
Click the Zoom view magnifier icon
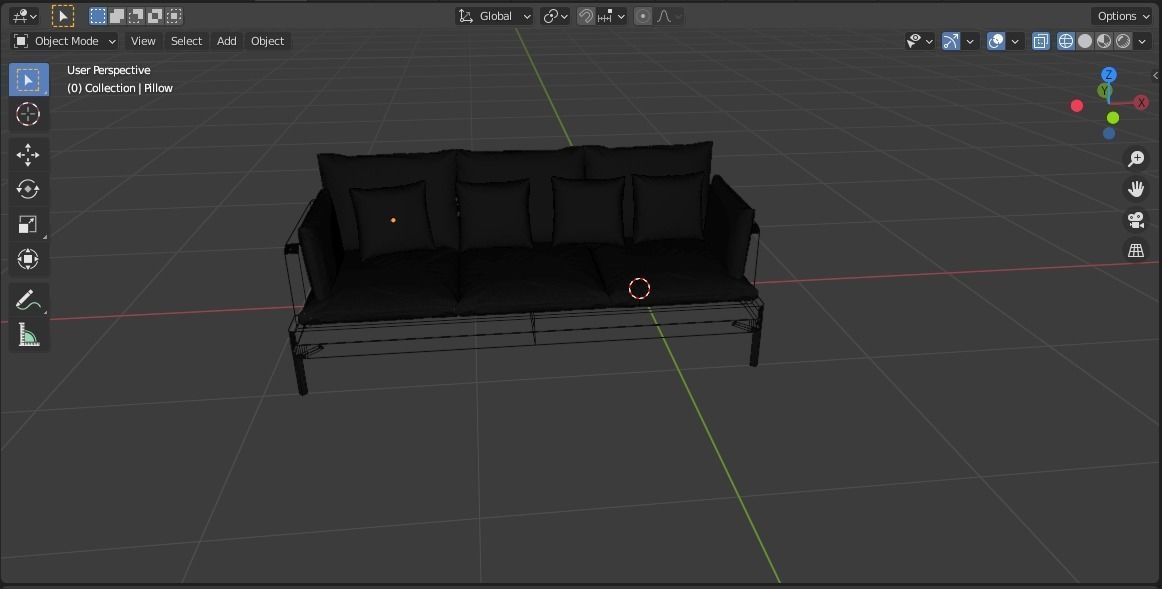click(1135, 159)
